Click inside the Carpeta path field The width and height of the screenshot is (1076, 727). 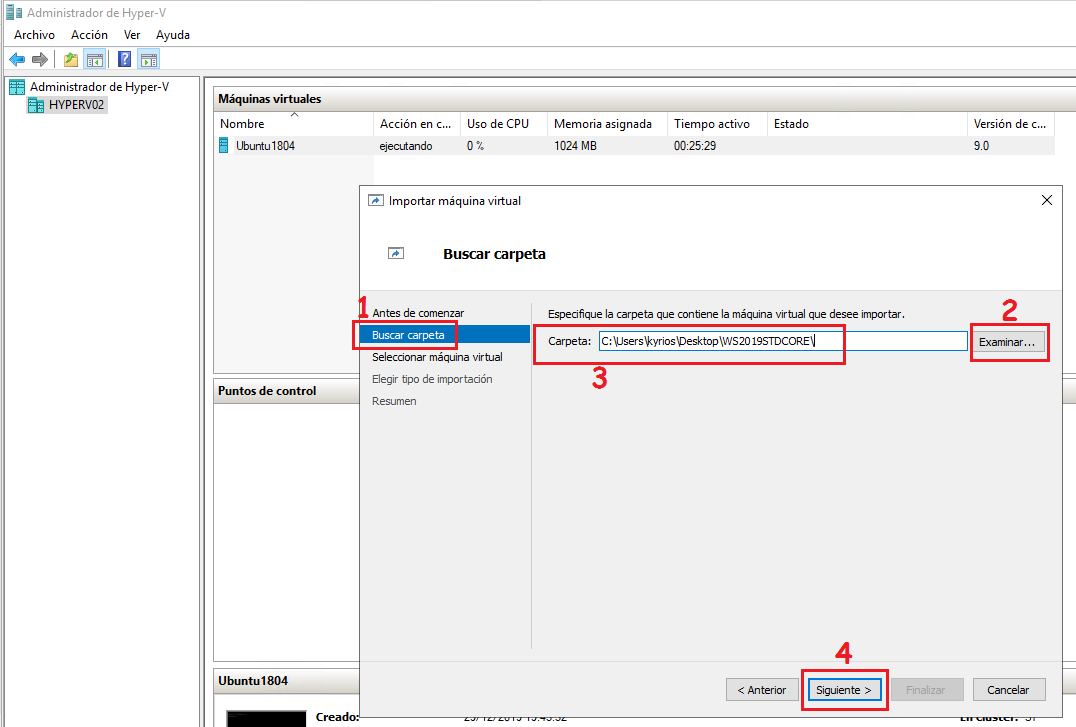750,341
